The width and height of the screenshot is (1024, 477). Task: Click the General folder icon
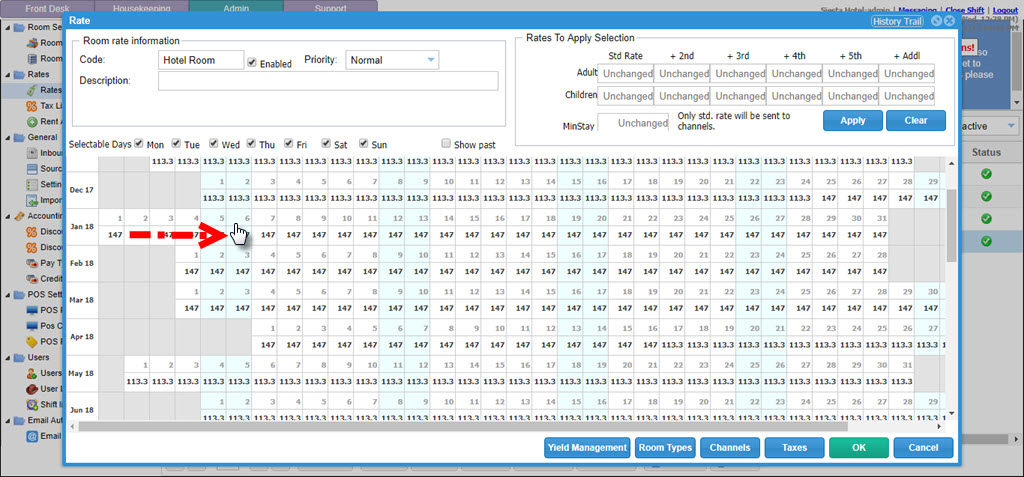(x=19, y=137)
